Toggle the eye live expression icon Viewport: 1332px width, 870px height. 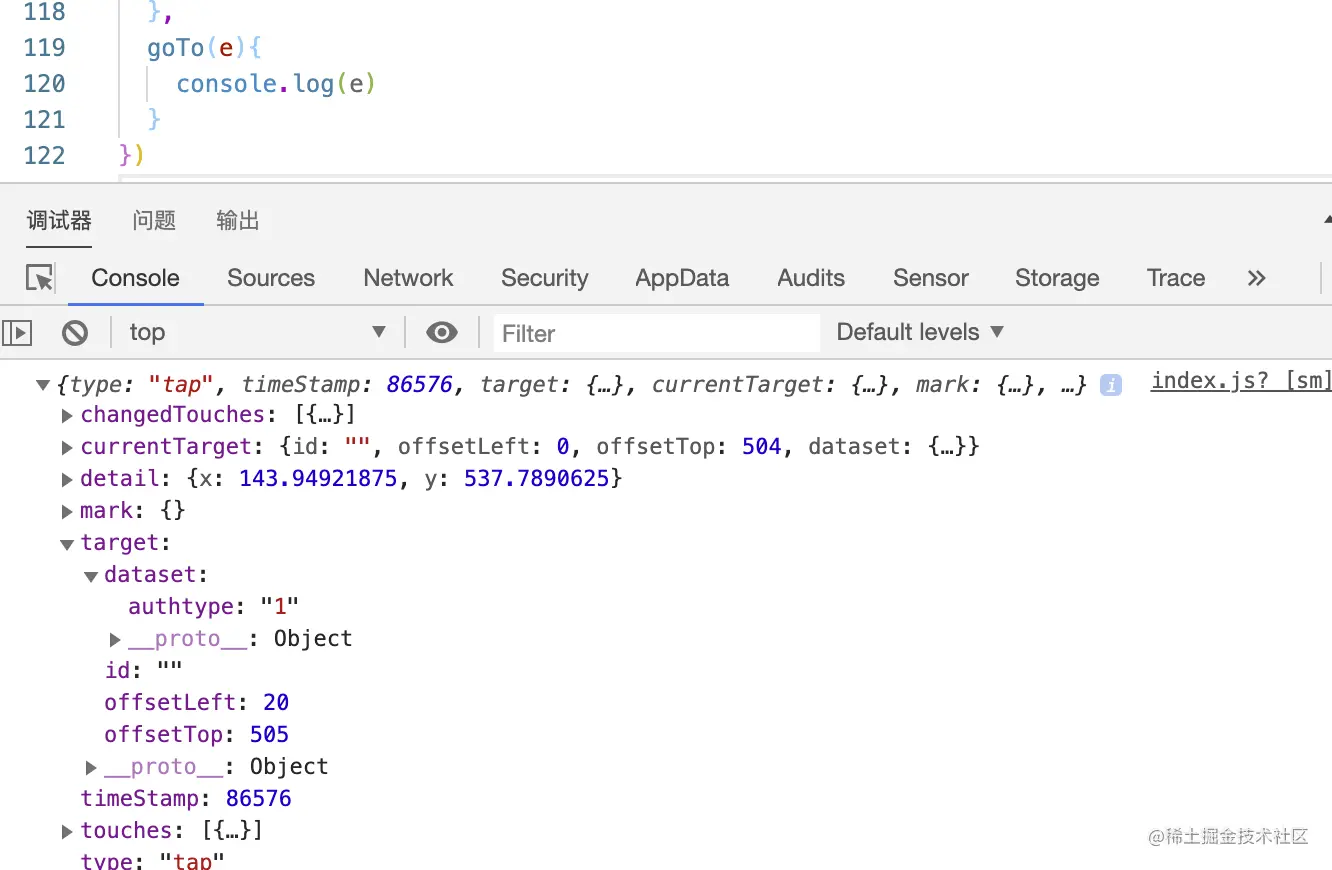coord(442,333)
